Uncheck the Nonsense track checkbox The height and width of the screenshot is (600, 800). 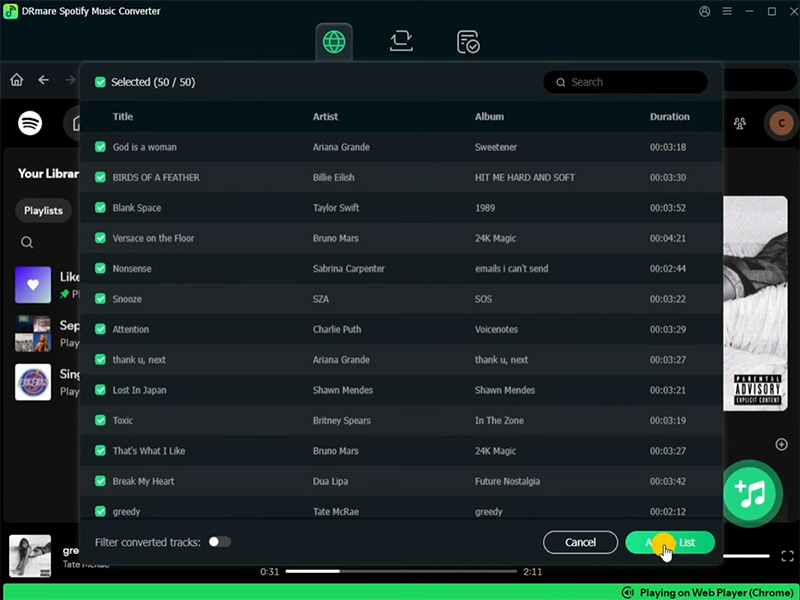tap(100, 268)
